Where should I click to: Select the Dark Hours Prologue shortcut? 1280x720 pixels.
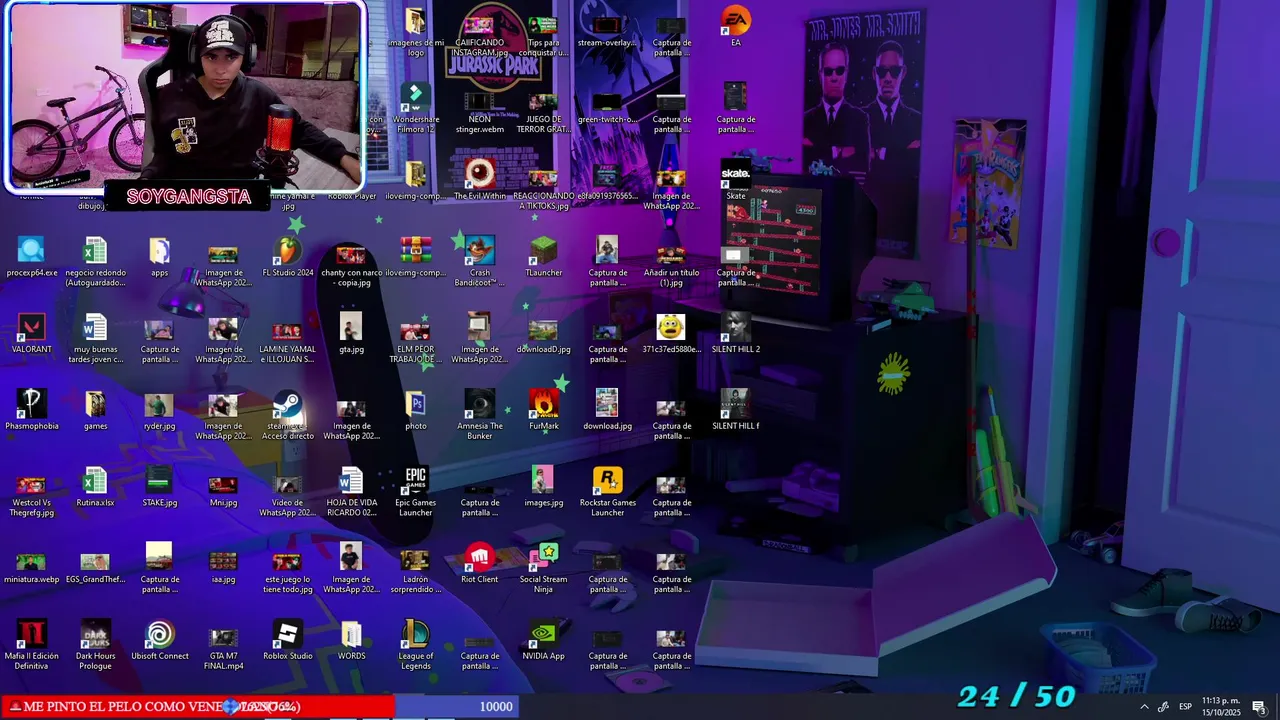point(95,645)
